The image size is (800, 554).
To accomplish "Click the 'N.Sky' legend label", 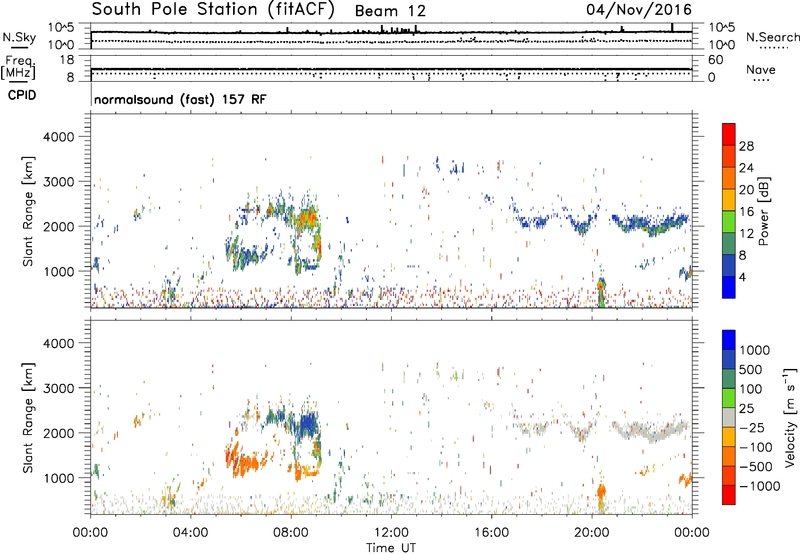I will (x=19, y=37).
